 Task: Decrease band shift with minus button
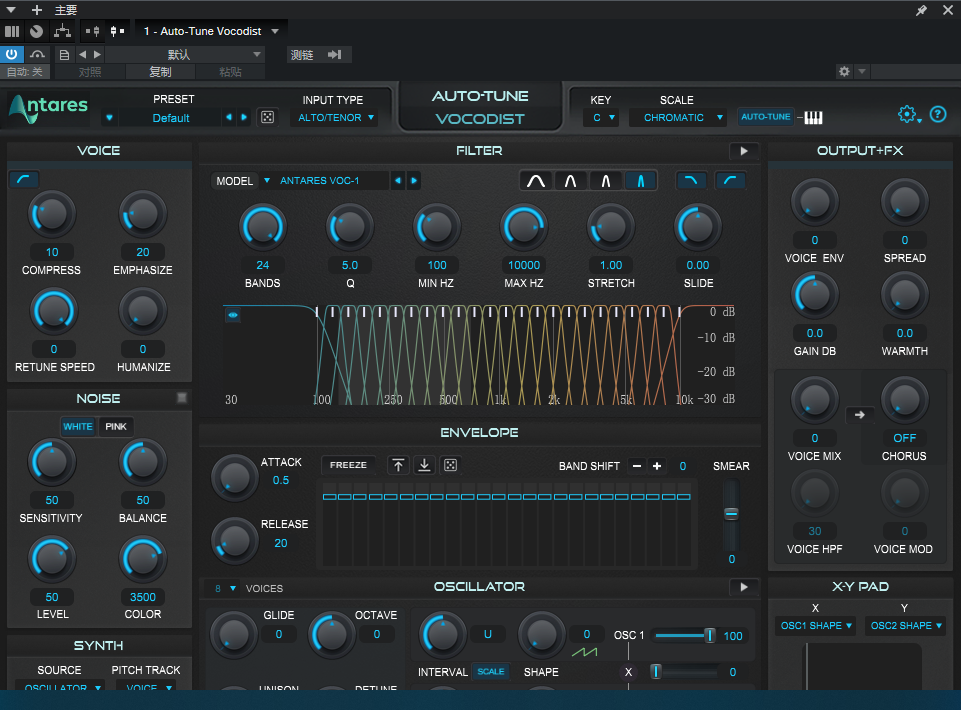click(x=637, y=466)
